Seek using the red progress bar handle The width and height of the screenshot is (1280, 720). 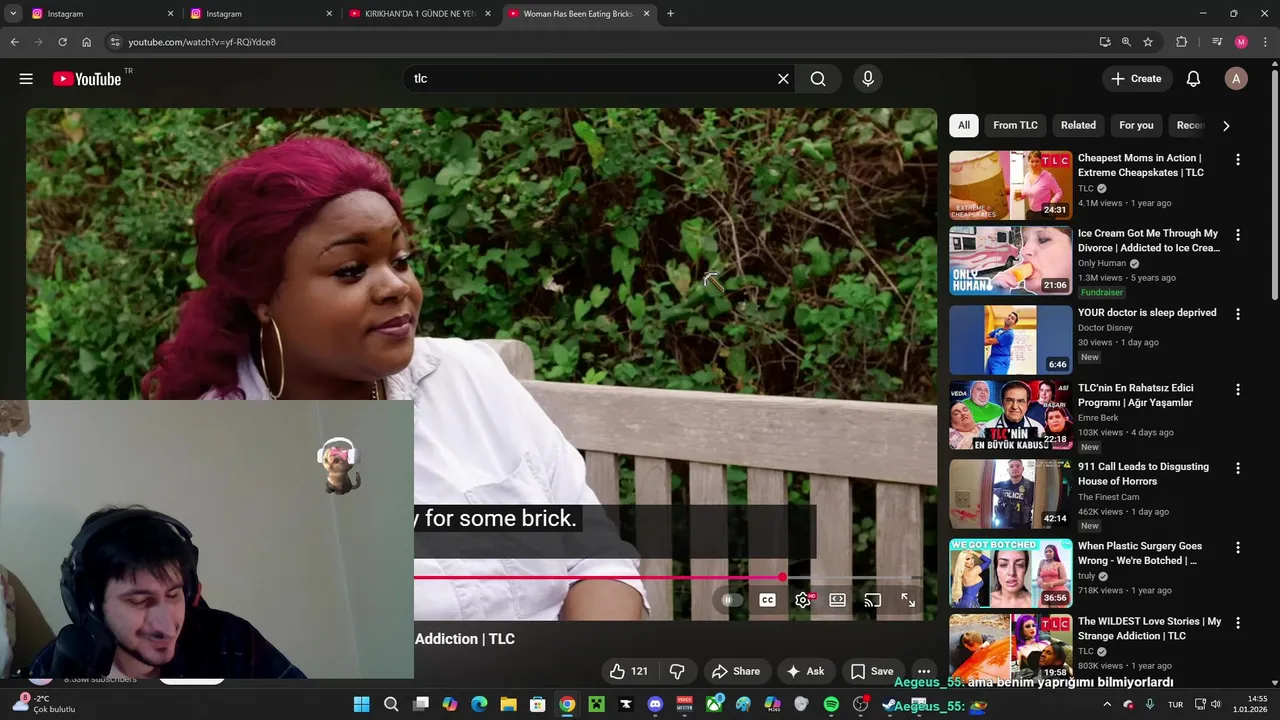tap(782, 577)
